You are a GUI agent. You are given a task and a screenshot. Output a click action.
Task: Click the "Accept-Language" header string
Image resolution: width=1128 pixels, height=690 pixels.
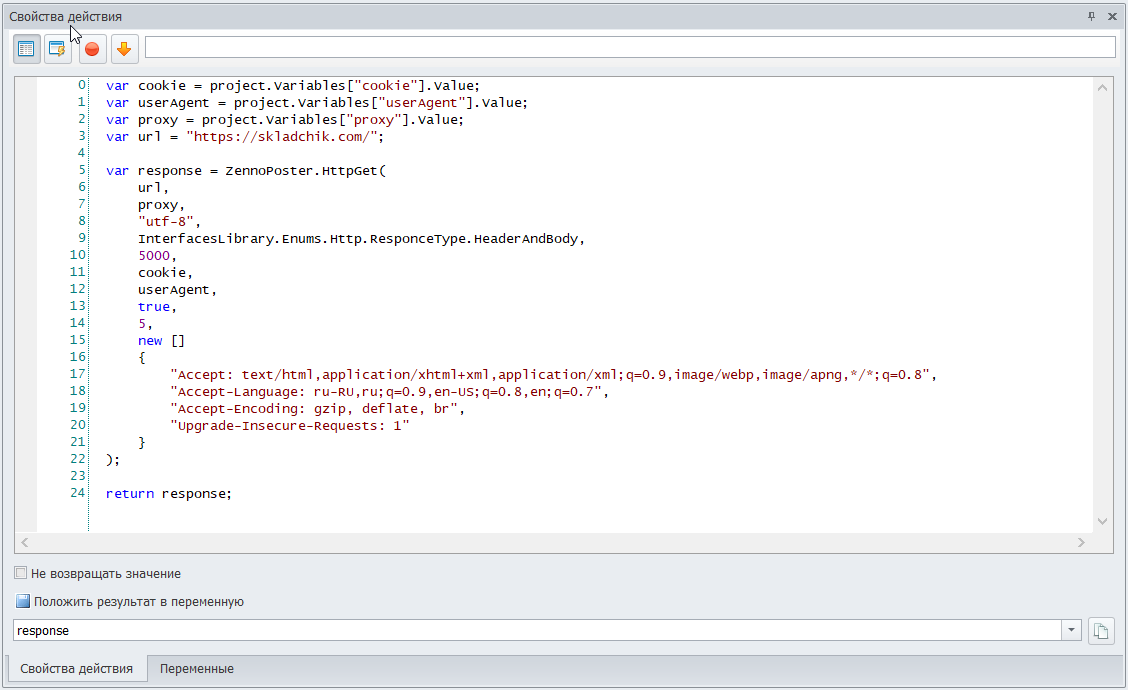pos(386,392)
